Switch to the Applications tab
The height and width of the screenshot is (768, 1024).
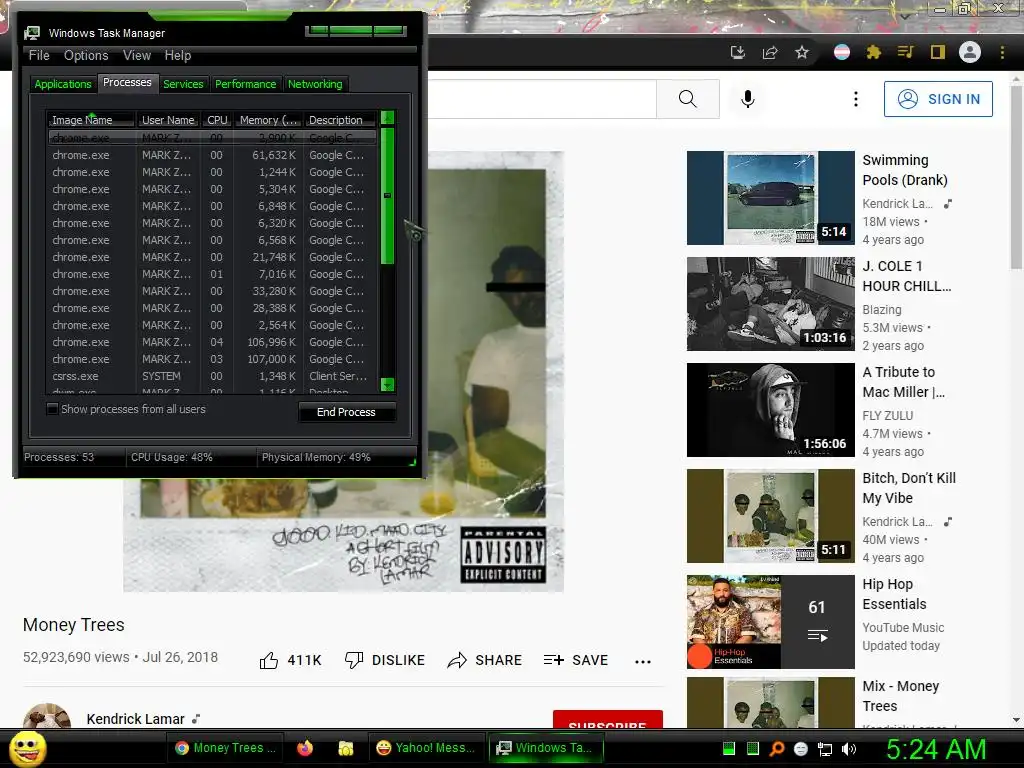[x=63, y=84]
